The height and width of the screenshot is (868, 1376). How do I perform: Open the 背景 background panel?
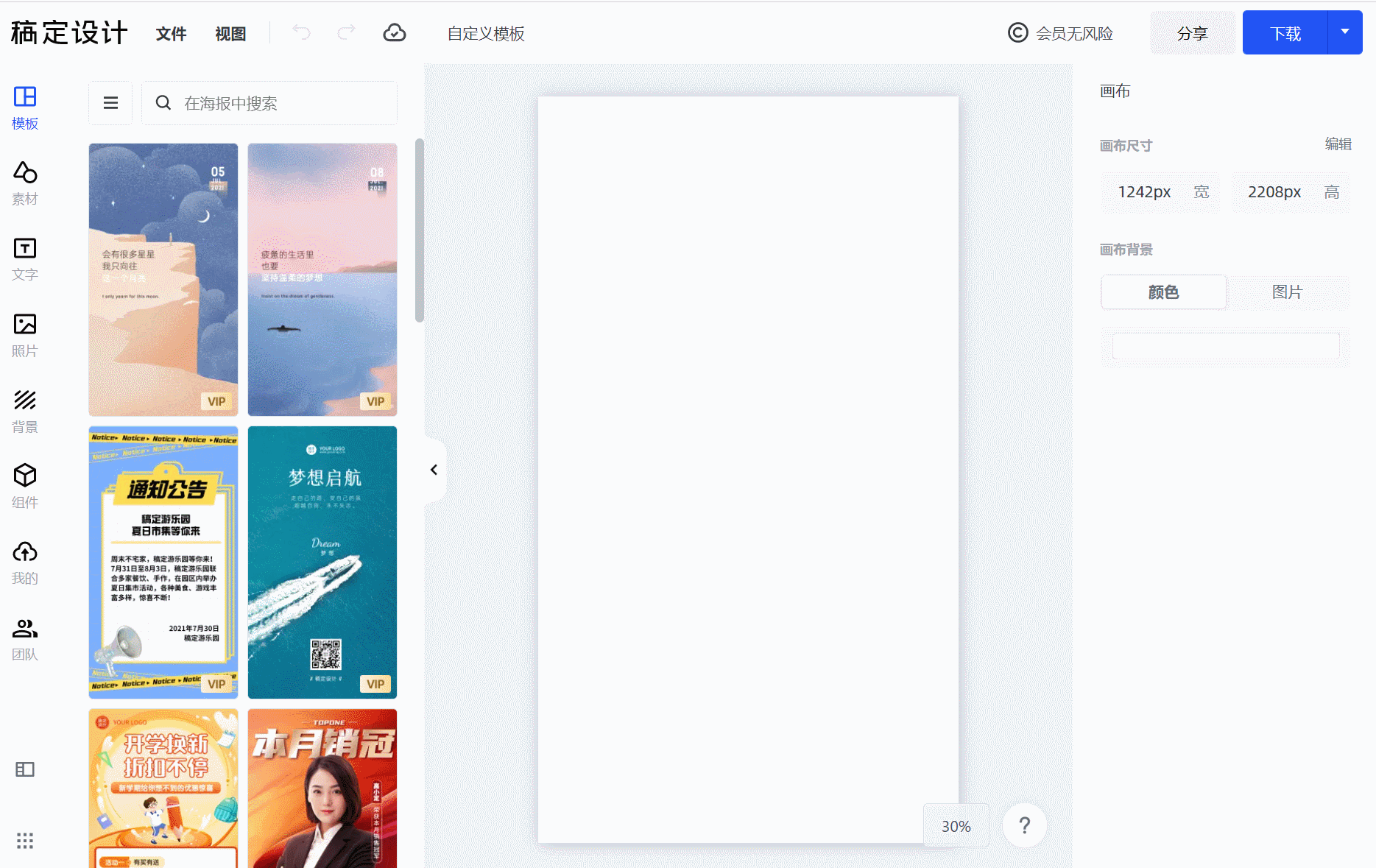(x=25, y=411)
